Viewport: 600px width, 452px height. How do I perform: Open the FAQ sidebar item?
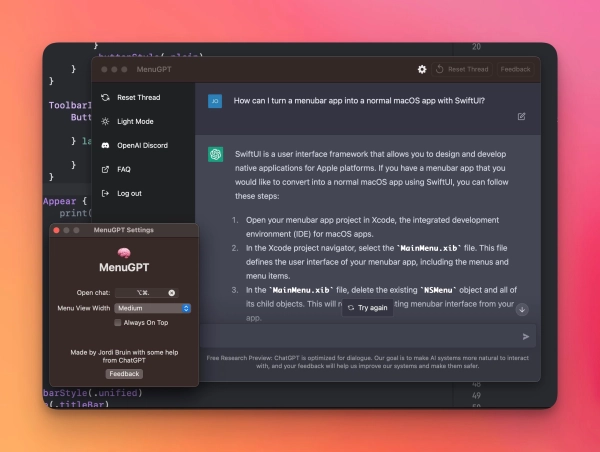123,169
